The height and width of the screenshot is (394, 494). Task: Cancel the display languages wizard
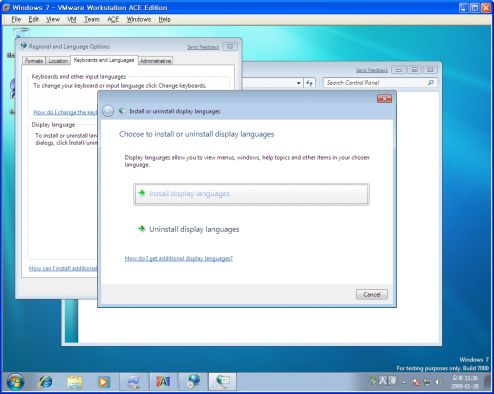point(372,294)
